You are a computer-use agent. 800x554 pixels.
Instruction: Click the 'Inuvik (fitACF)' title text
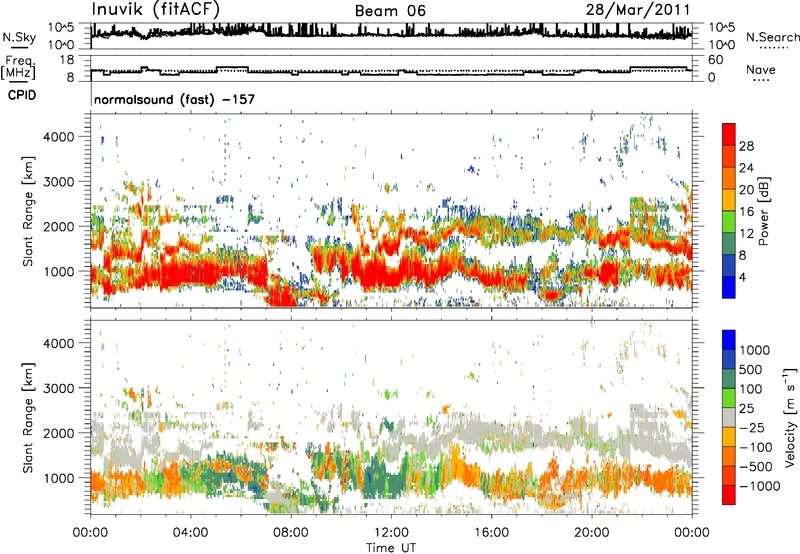coord(155,10)
